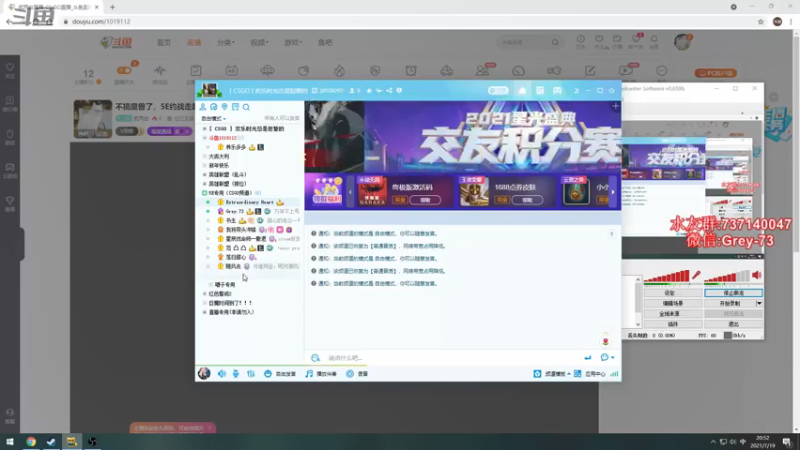Expand the 英雄联盟 (排位) channel
Image resolution: width=800 pixels, height=450 pixels.
tap(205, 184)
